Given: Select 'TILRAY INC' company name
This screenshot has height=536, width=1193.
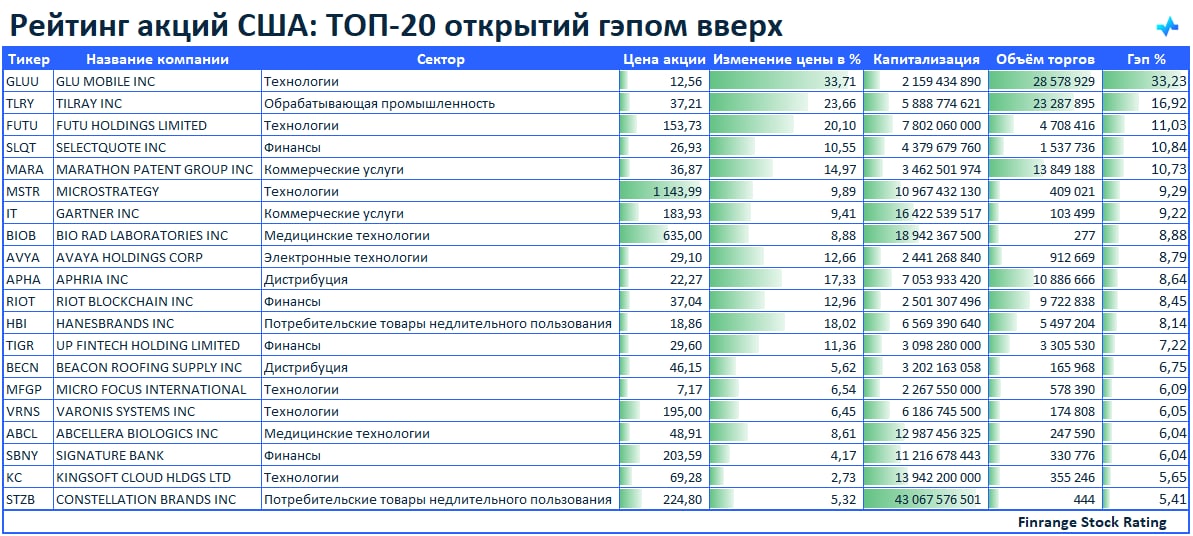Looking at the screenshot, I should [x=88, y=104].
